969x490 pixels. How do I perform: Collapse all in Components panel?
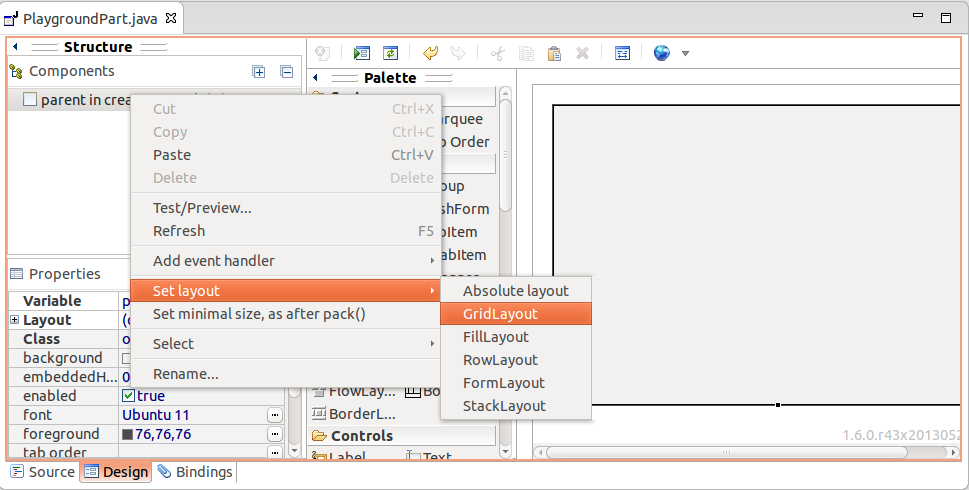tap(287, 72)
